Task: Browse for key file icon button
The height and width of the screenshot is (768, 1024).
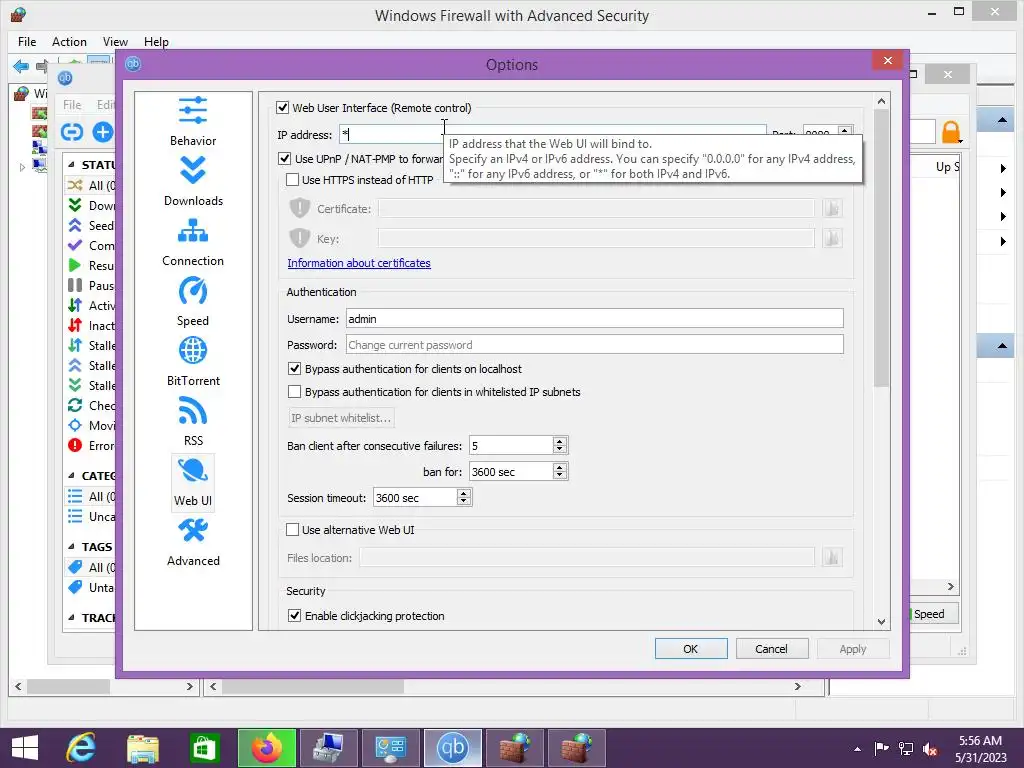Action: pyautogui.click(x=832, y=238)
